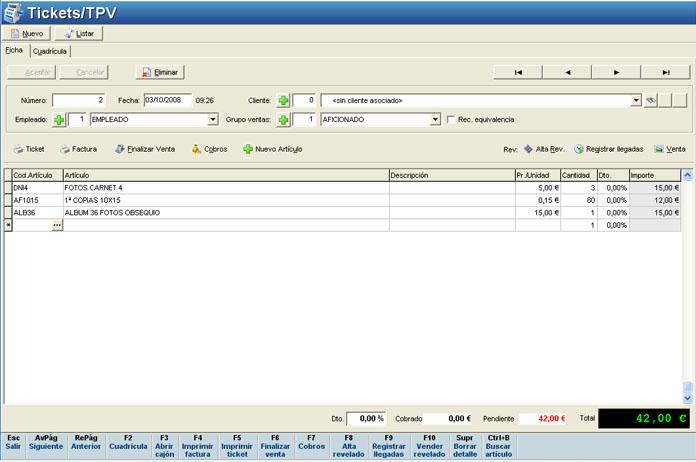Screen dimensions: 696x462
Task: Click Registrar llegadas in toolbar
Action: coord(609,150)
